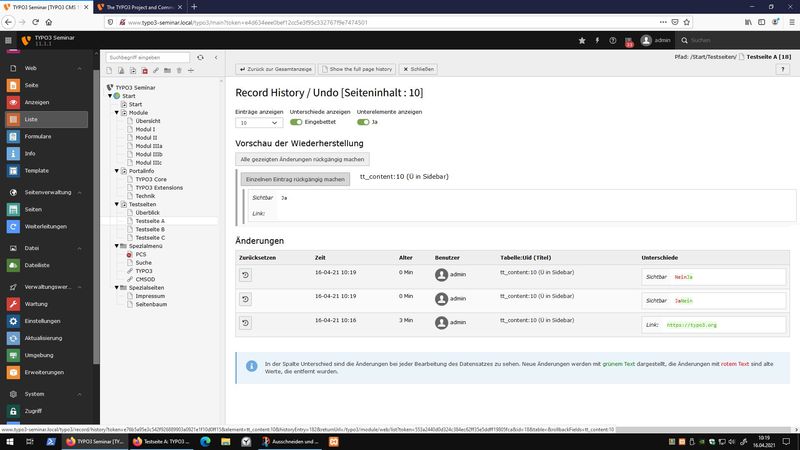Switch to The TYPO3 Project browser tab
Screen dimensions: 800x450
point(140,7)
